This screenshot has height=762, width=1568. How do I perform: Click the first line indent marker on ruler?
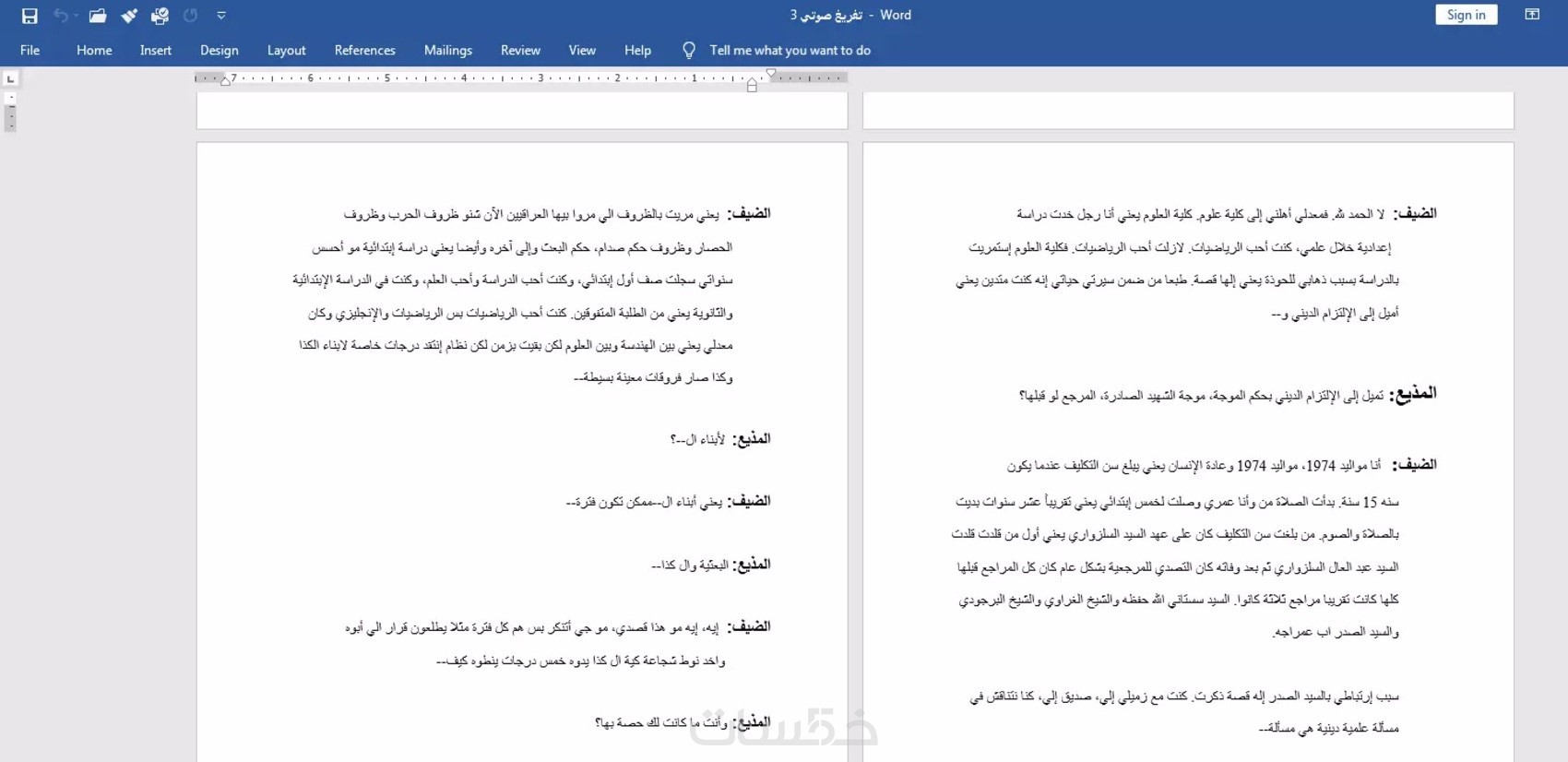point(771,73)
